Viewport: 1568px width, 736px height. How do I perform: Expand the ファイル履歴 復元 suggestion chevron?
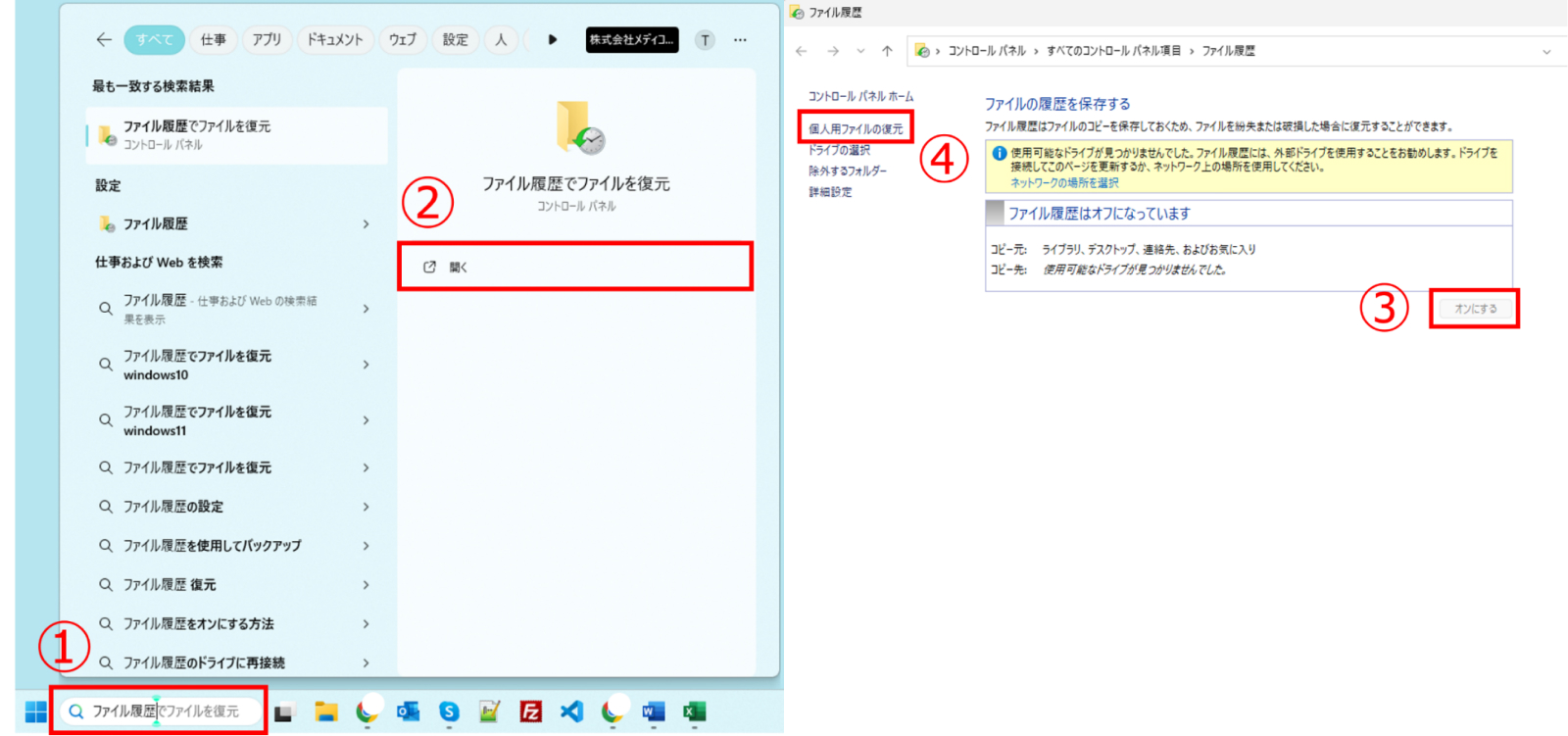pyautogui.click(x=366, y=585)
